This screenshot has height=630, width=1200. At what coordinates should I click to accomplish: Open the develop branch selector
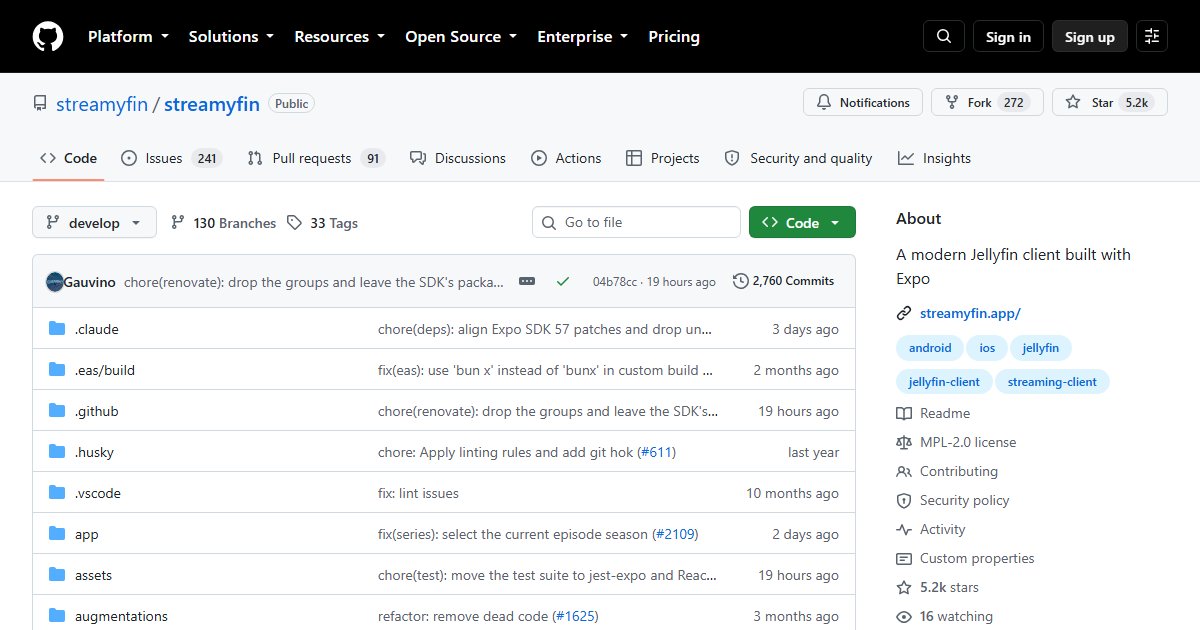94,223
